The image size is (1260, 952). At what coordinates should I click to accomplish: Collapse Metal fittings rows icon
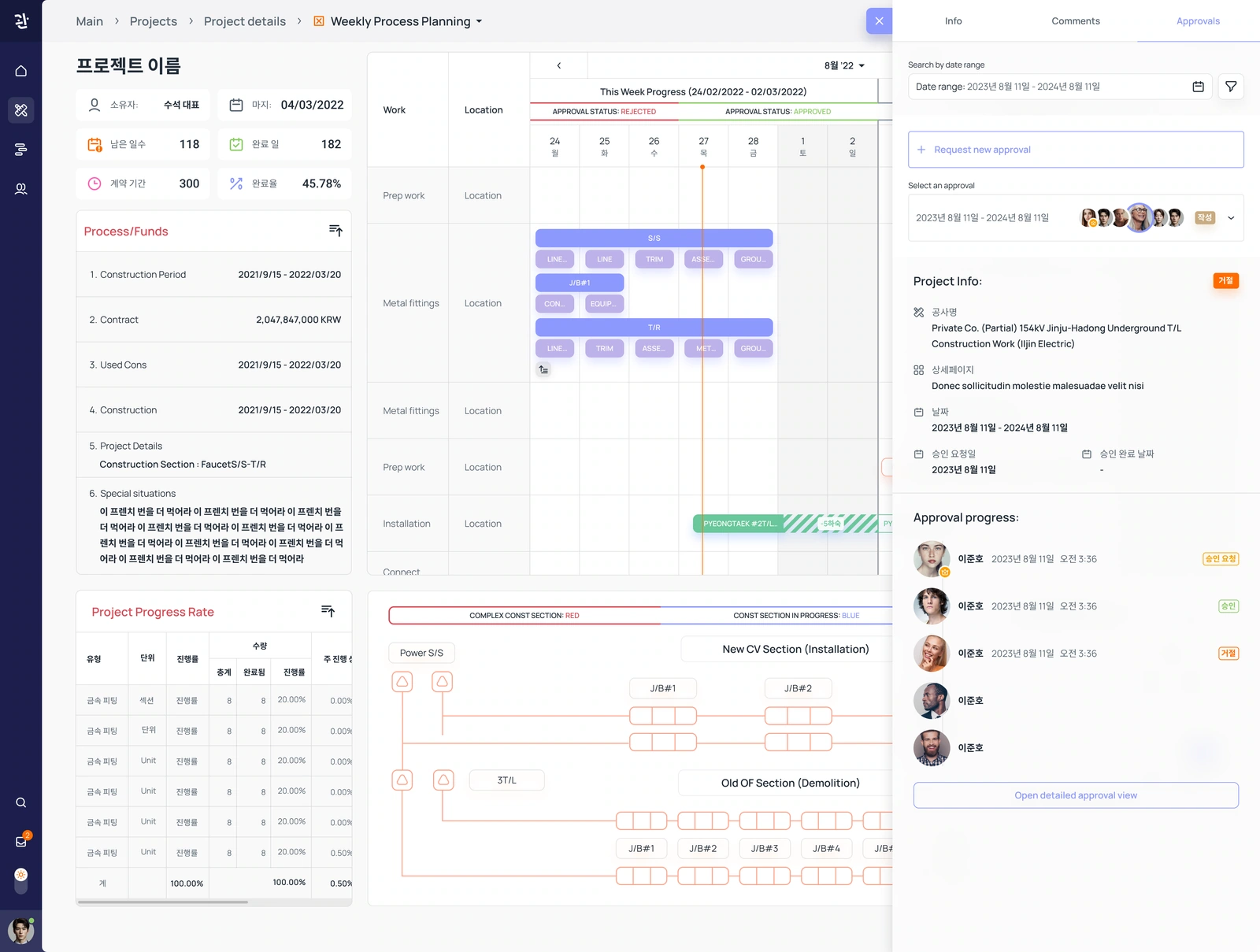(x=543, y=369)
